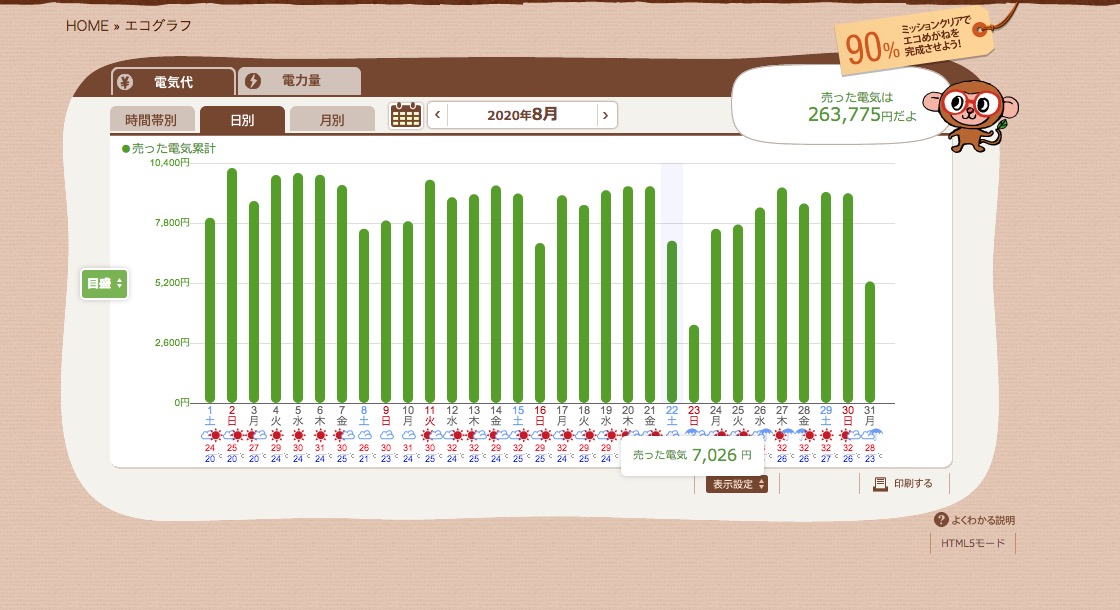Image resolution: width=1120 pixels, height=610 pixels.
Task: Click date label 30 日
Action: (848, 416)
